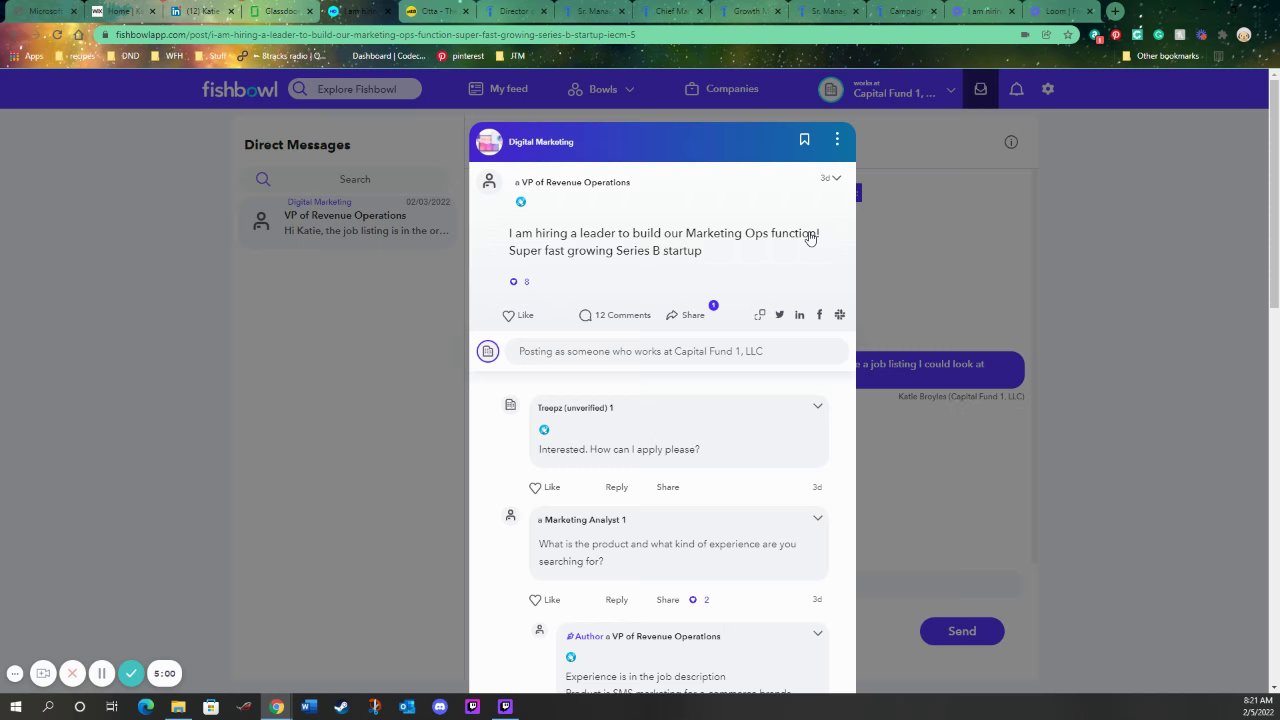This screenshot has height=720, width=1280.
Task: Share the post on Facebook
Action: tap(819, 315)
